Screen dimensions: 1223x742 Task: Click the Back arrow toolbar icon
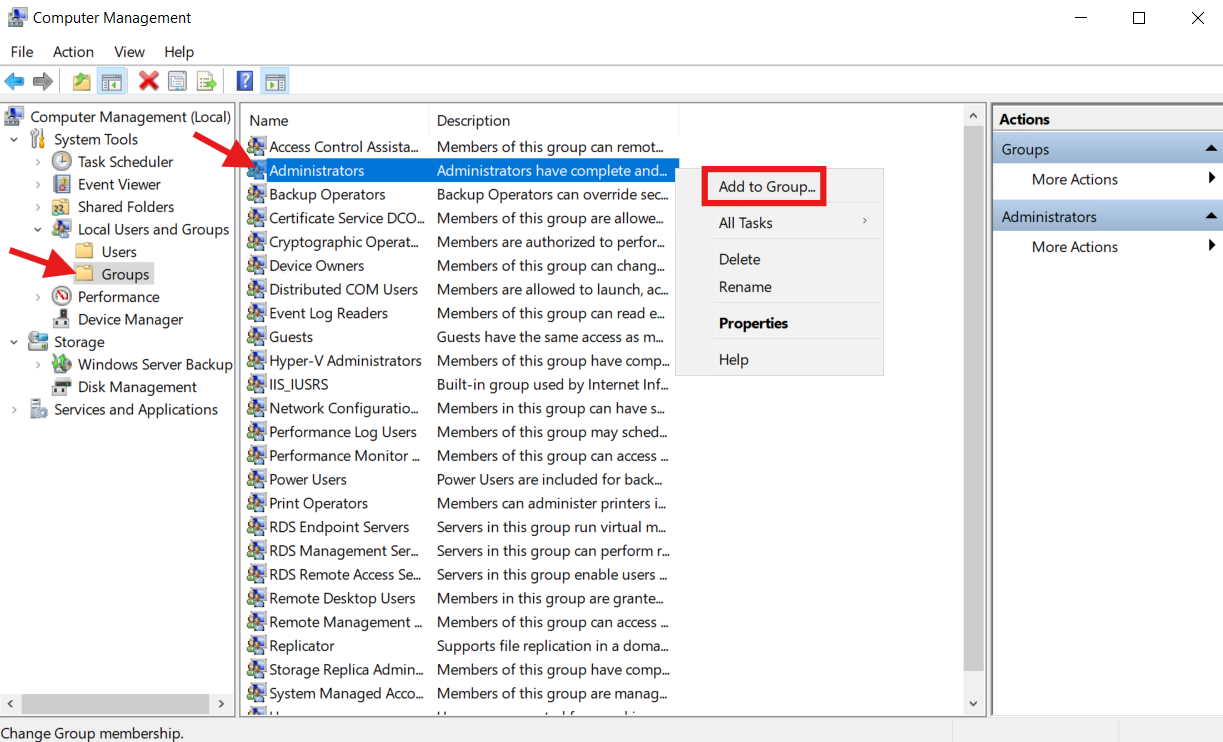(x=14, y=81)
